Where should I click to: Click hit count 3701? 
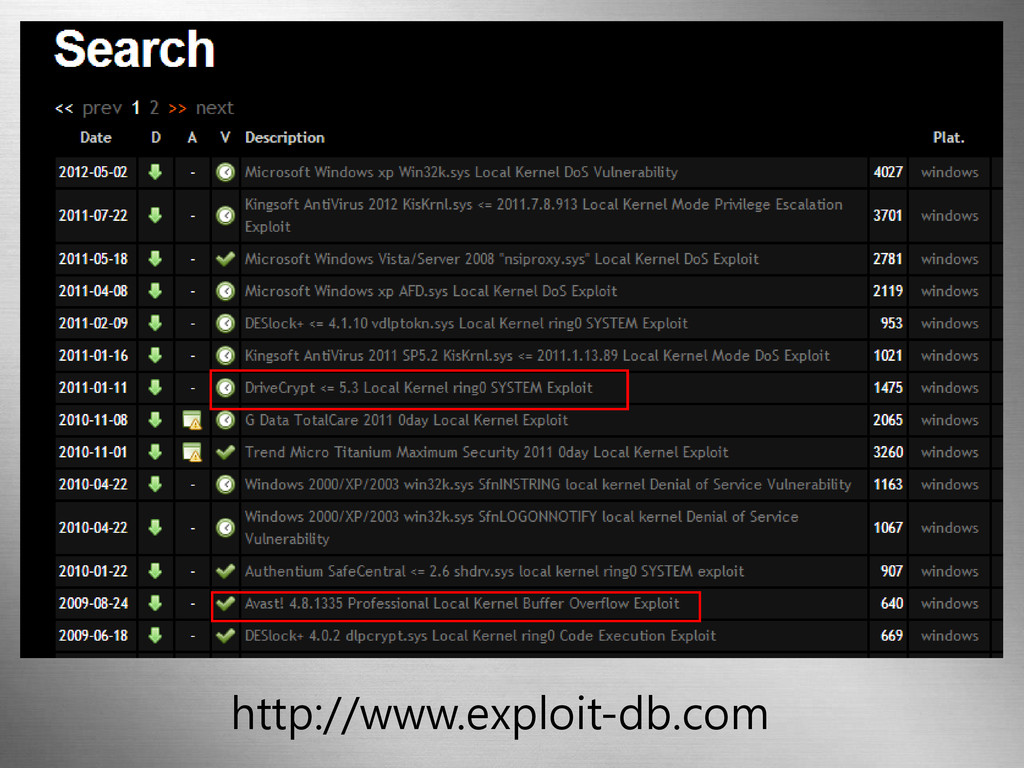coord(888,216)
